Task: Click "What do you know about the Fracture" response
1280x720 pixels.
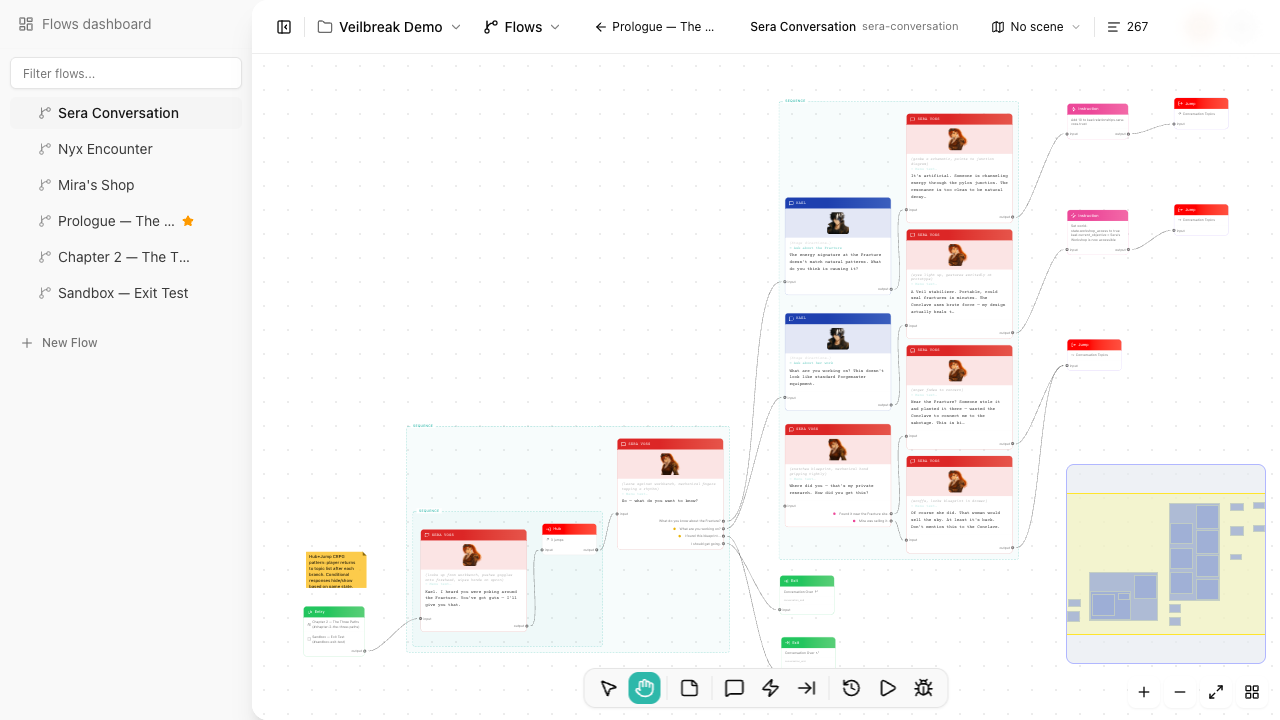Action: (x=690, y=521)
